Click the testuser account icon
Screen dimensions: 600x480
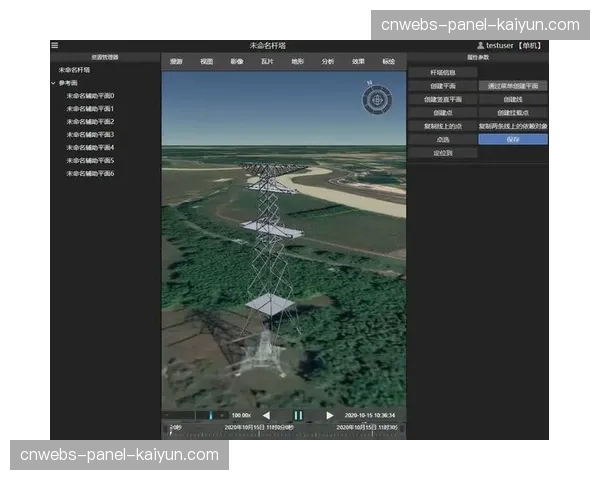(480, 46)
